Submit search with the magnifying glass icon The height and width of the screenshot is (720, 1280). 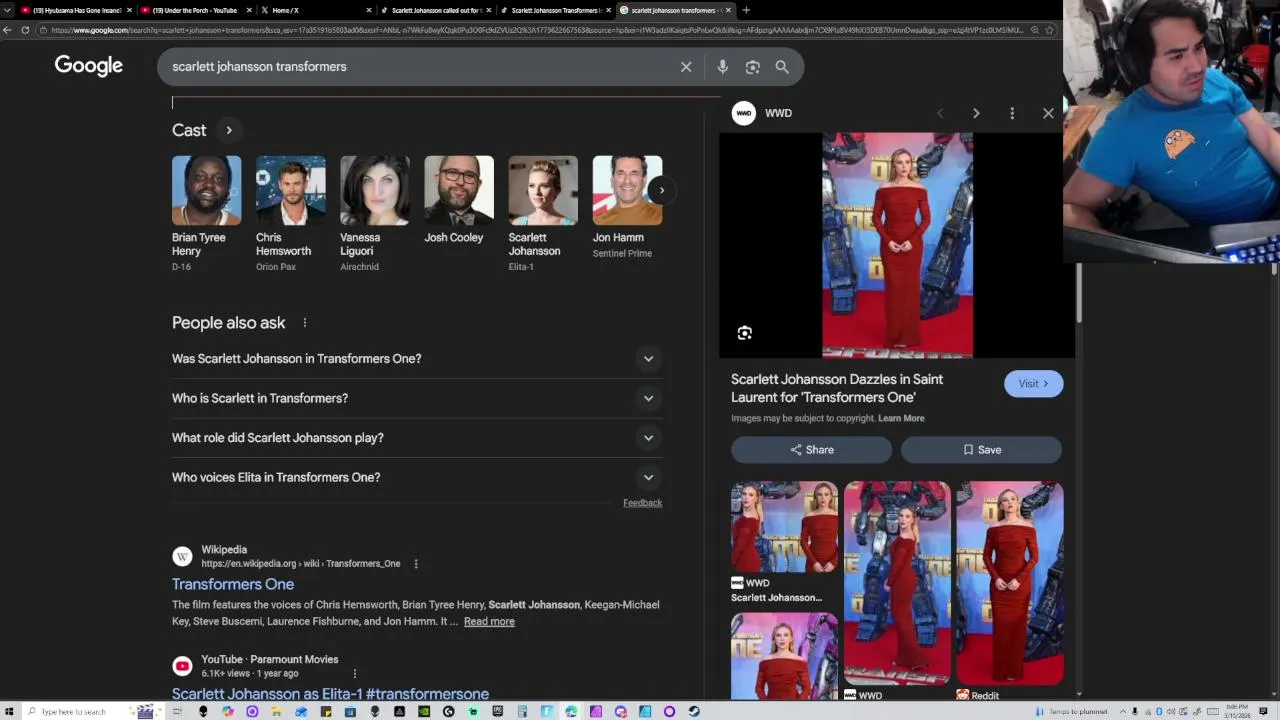tap(782, 67)
